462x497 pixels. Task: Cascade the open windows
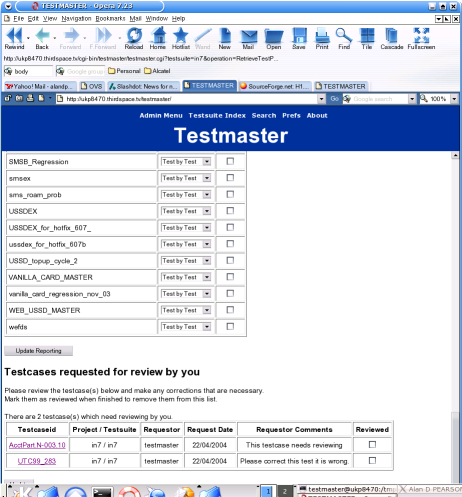(392, 38)
